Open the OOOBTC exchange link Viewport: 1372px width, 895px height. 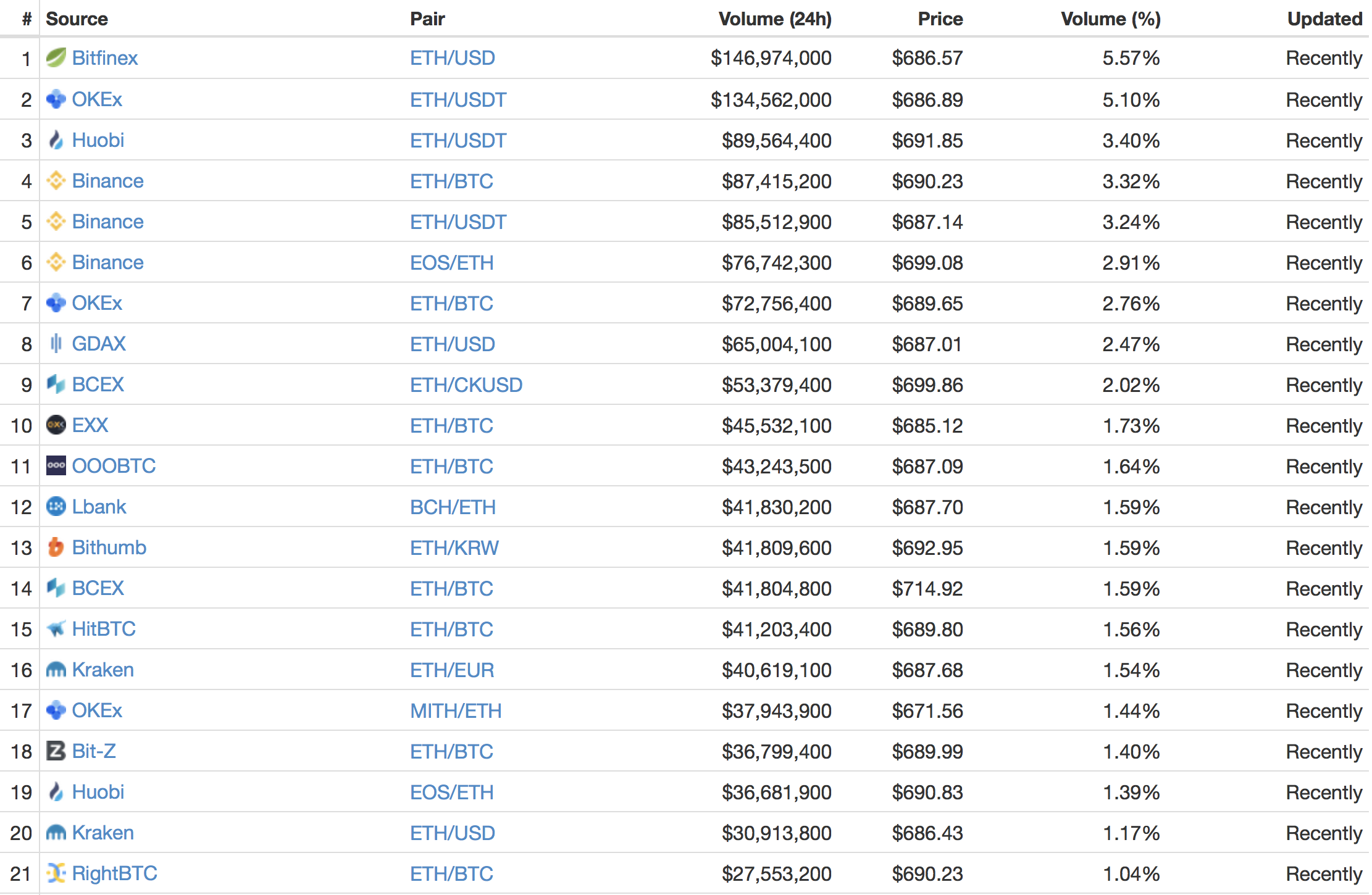click(x=114, y=465)
